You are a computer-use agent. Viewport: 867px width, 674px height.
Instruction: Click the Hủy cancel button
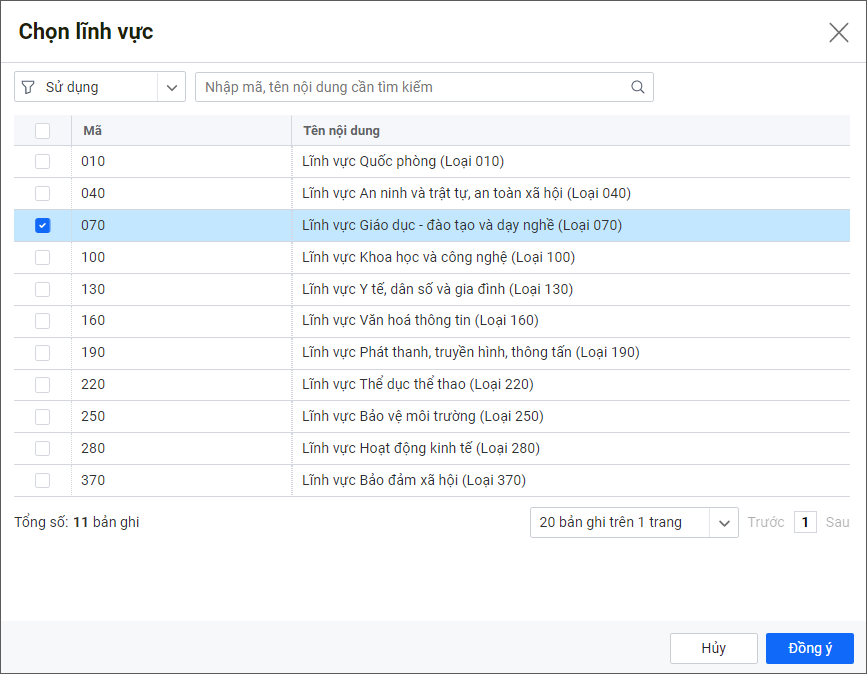click(x=713, y=648)
